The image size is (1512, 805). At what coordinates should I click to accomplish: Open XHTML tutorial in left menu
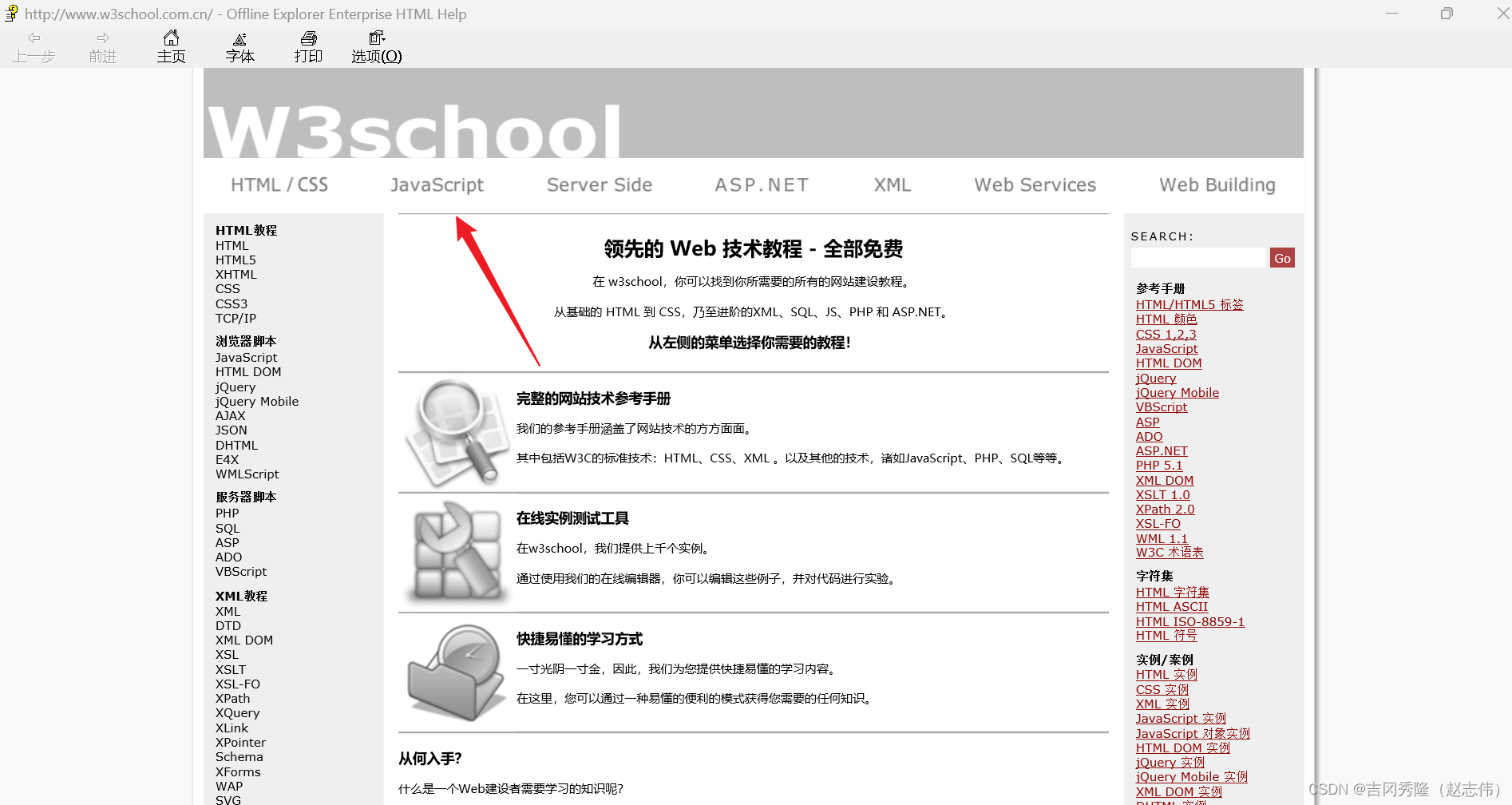236,275
